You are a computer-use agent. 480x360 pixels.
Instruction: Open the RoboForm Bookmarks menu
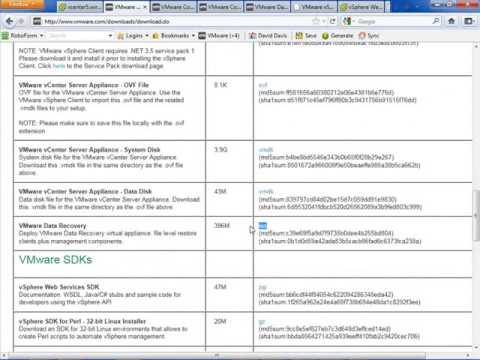[174, 36]
